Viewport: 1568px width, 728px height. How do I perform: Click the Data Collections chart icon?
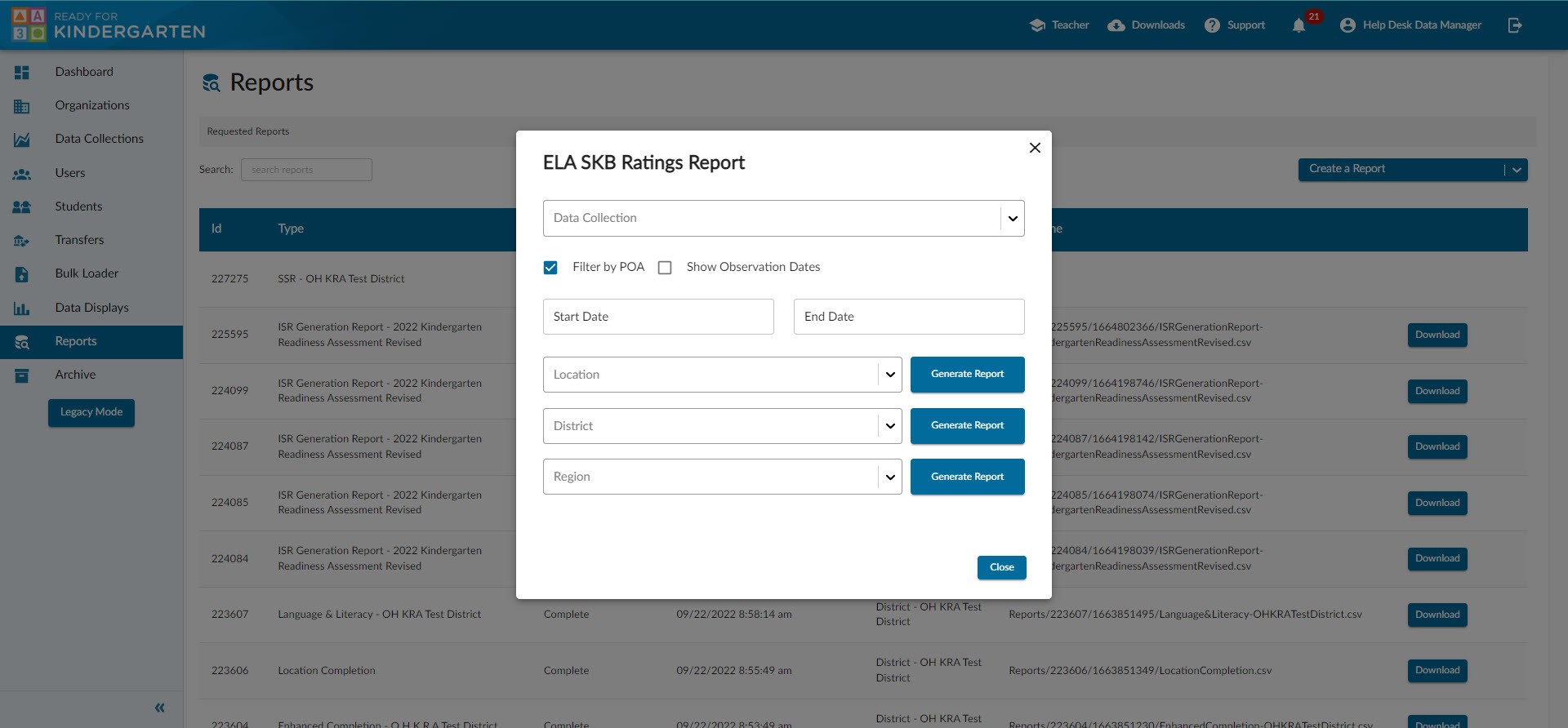pos(22,140)
